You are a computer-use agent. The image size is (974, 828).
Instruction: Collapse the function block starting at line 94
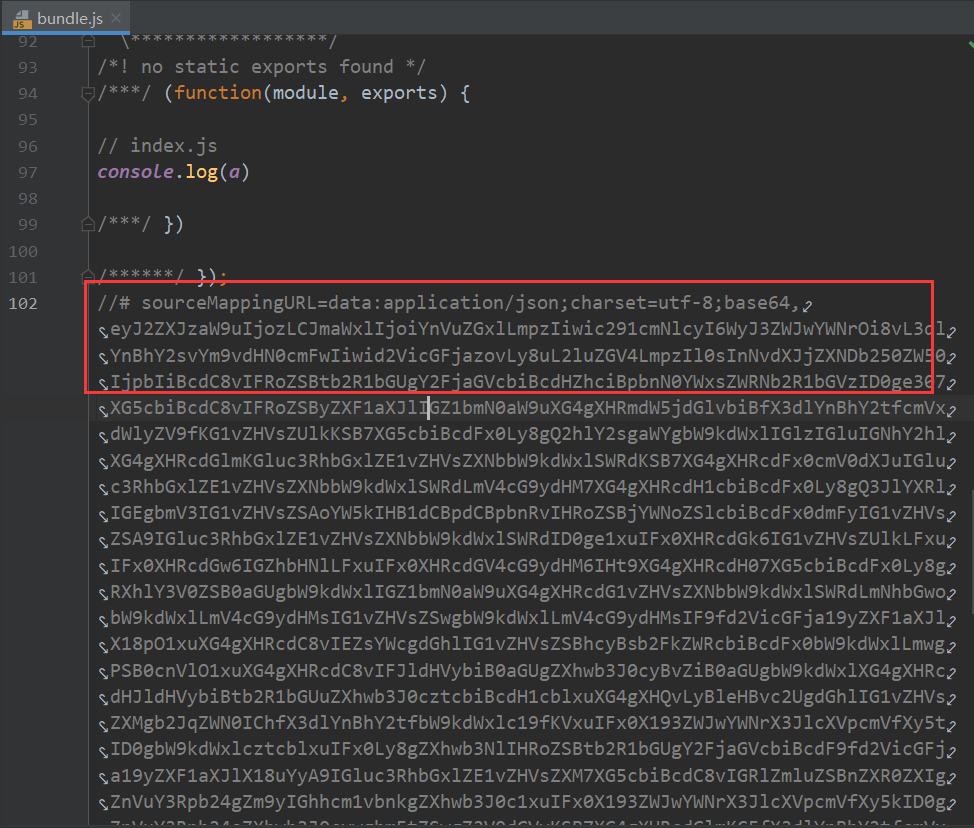click(87, 93)
